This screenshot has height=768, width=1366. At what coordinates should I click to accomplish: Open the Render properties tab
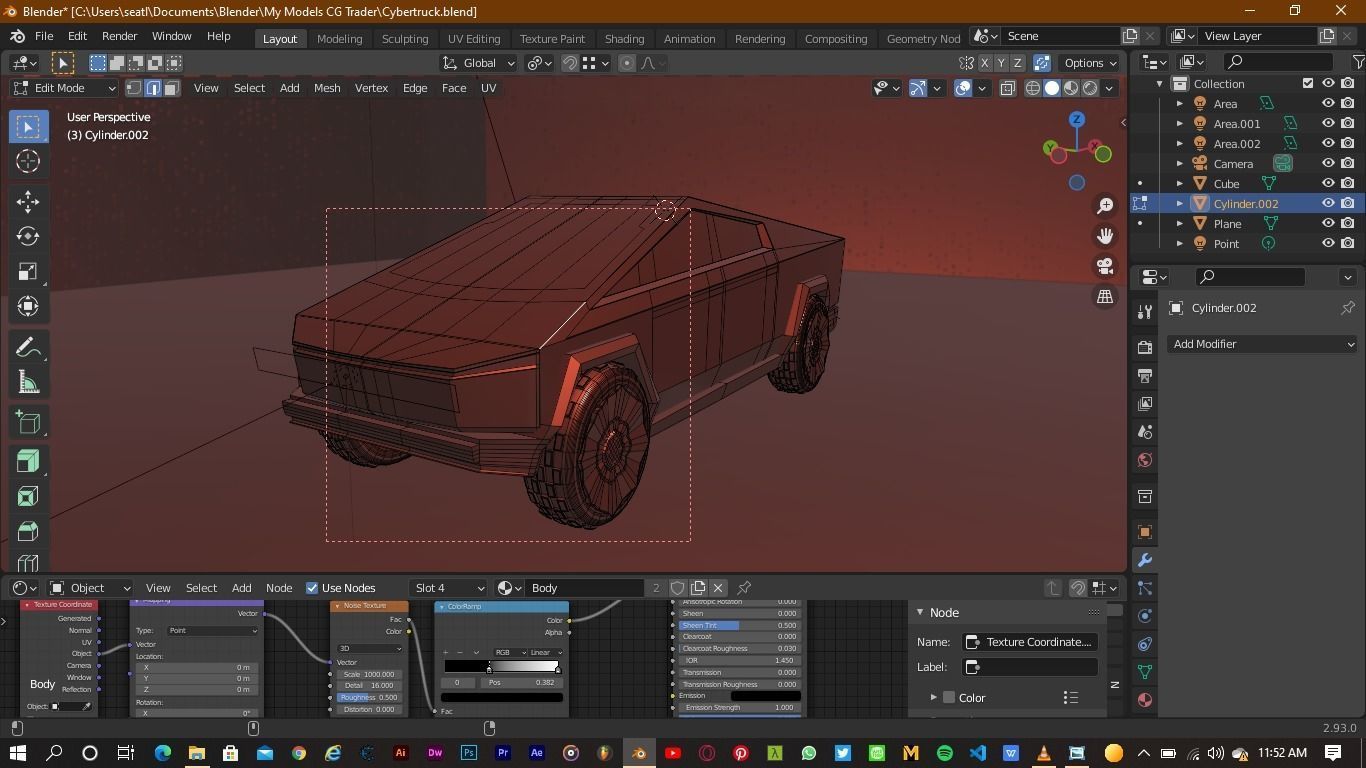(1145, 347)
